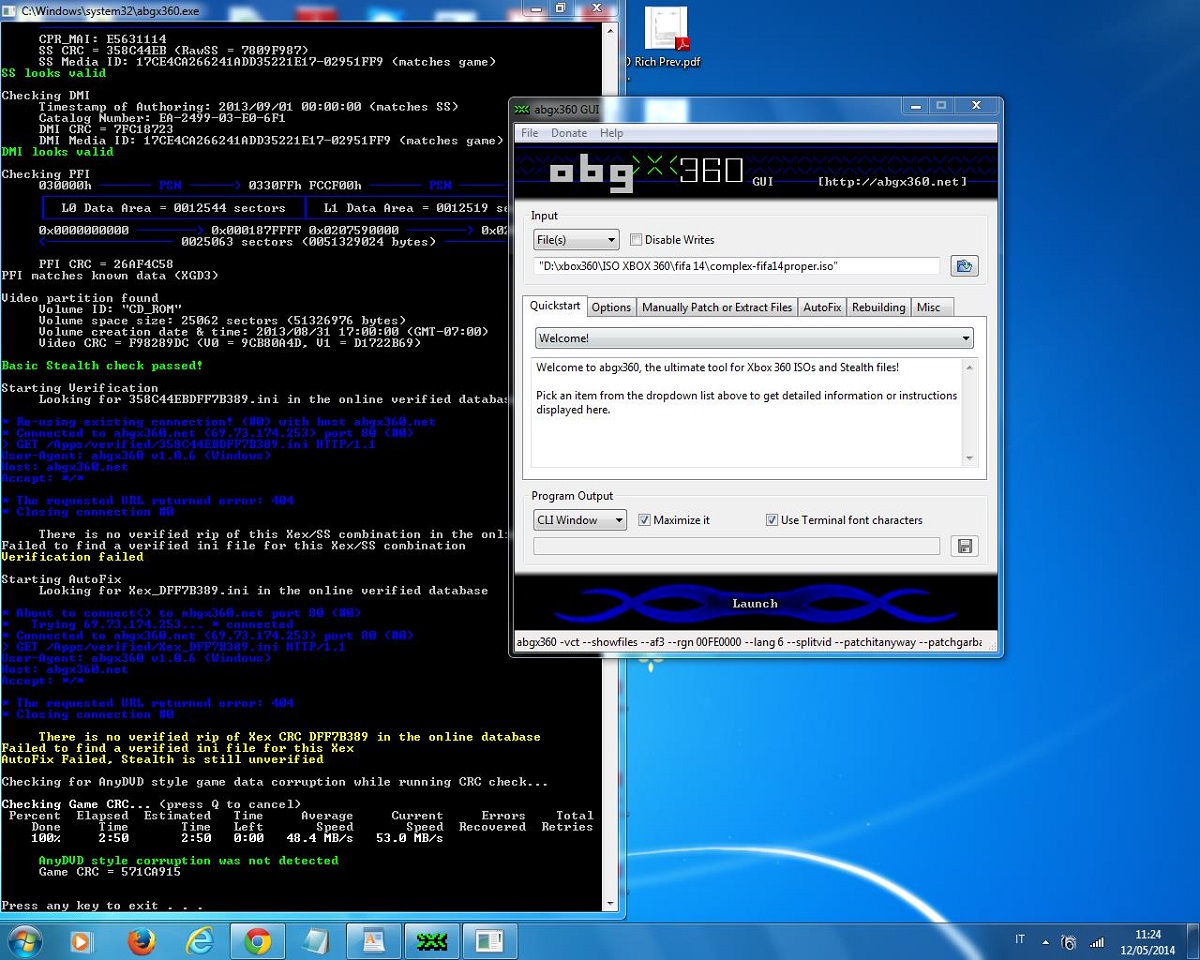Open the last pinned taskbar window icon

[x=489, y=941]
